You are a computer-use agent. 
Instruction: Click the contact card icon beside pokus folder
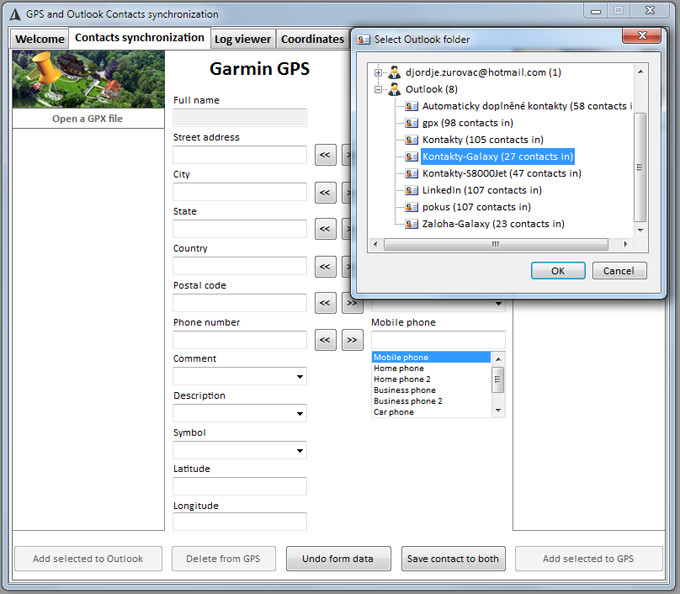411,207
